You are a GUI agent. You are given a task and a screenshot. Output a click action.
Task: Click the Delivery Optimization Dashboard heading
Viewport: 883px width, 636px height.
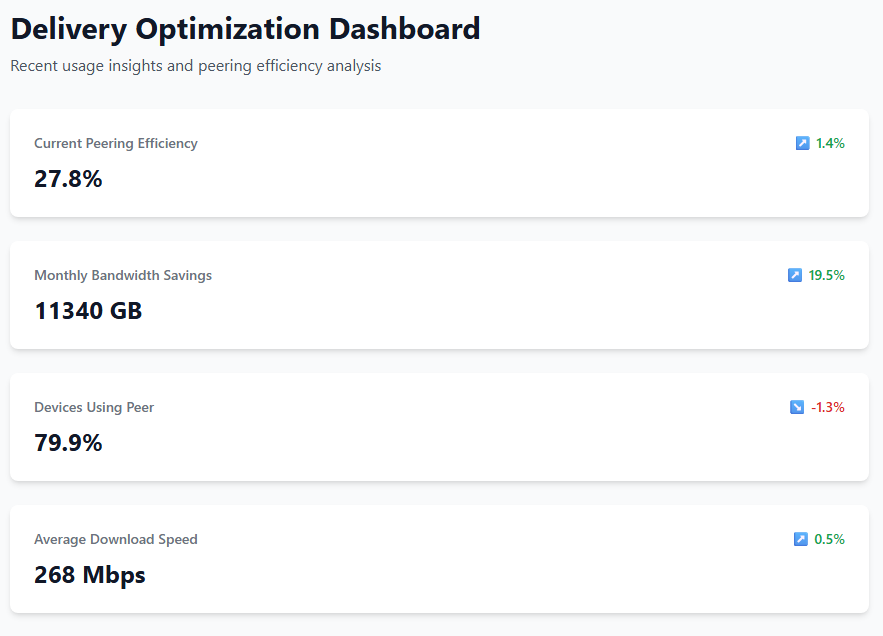[x=246, y=29]
